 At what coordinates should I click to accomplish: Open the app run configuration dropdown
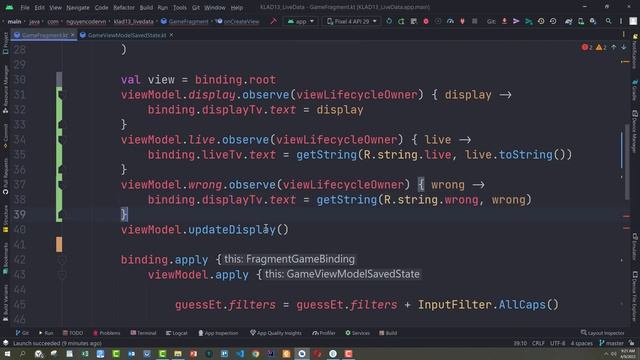point(301,21)
